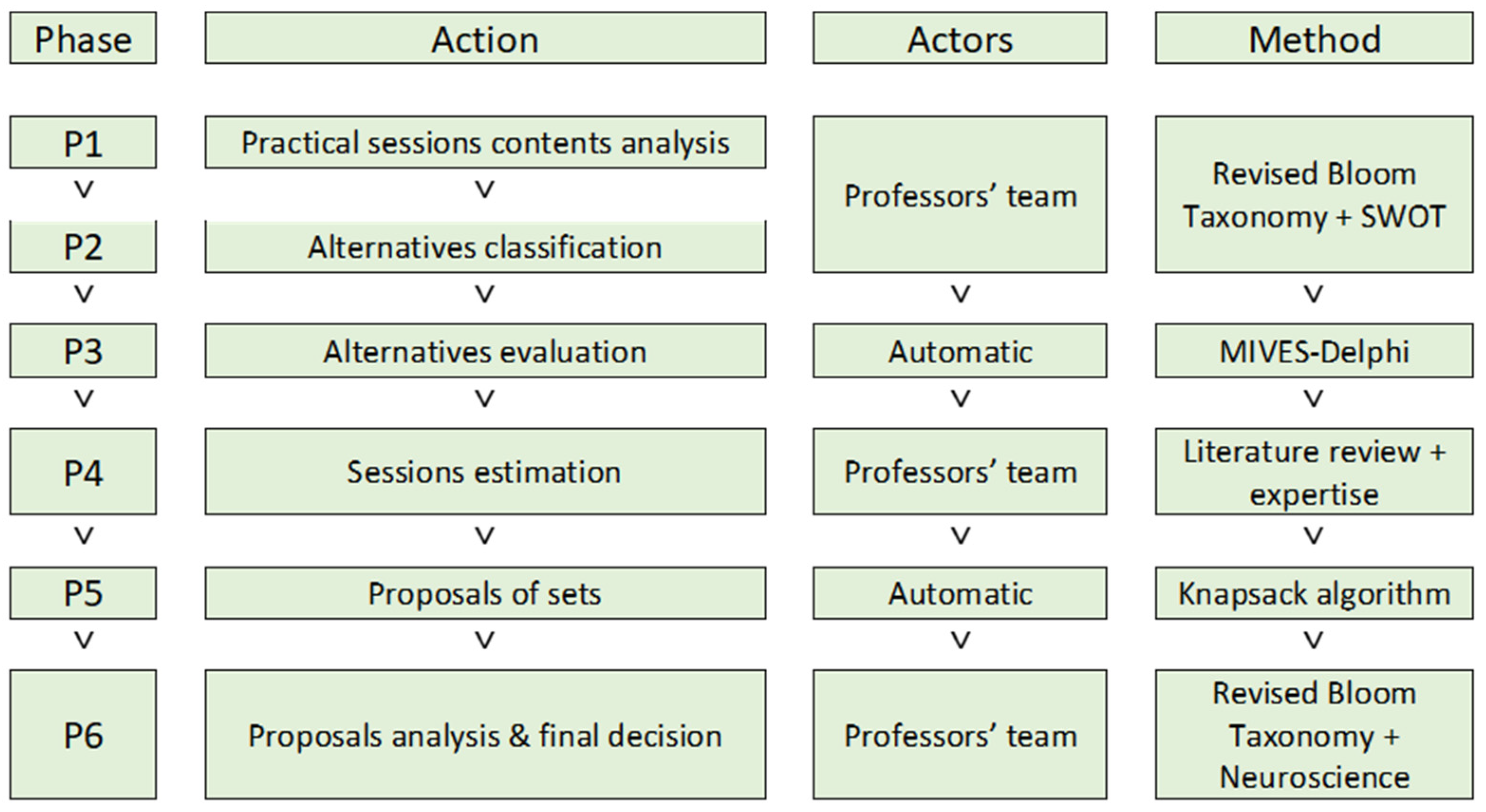Select the P3 phase box
Screen dimensions: 1486x812
click(83, 351)
